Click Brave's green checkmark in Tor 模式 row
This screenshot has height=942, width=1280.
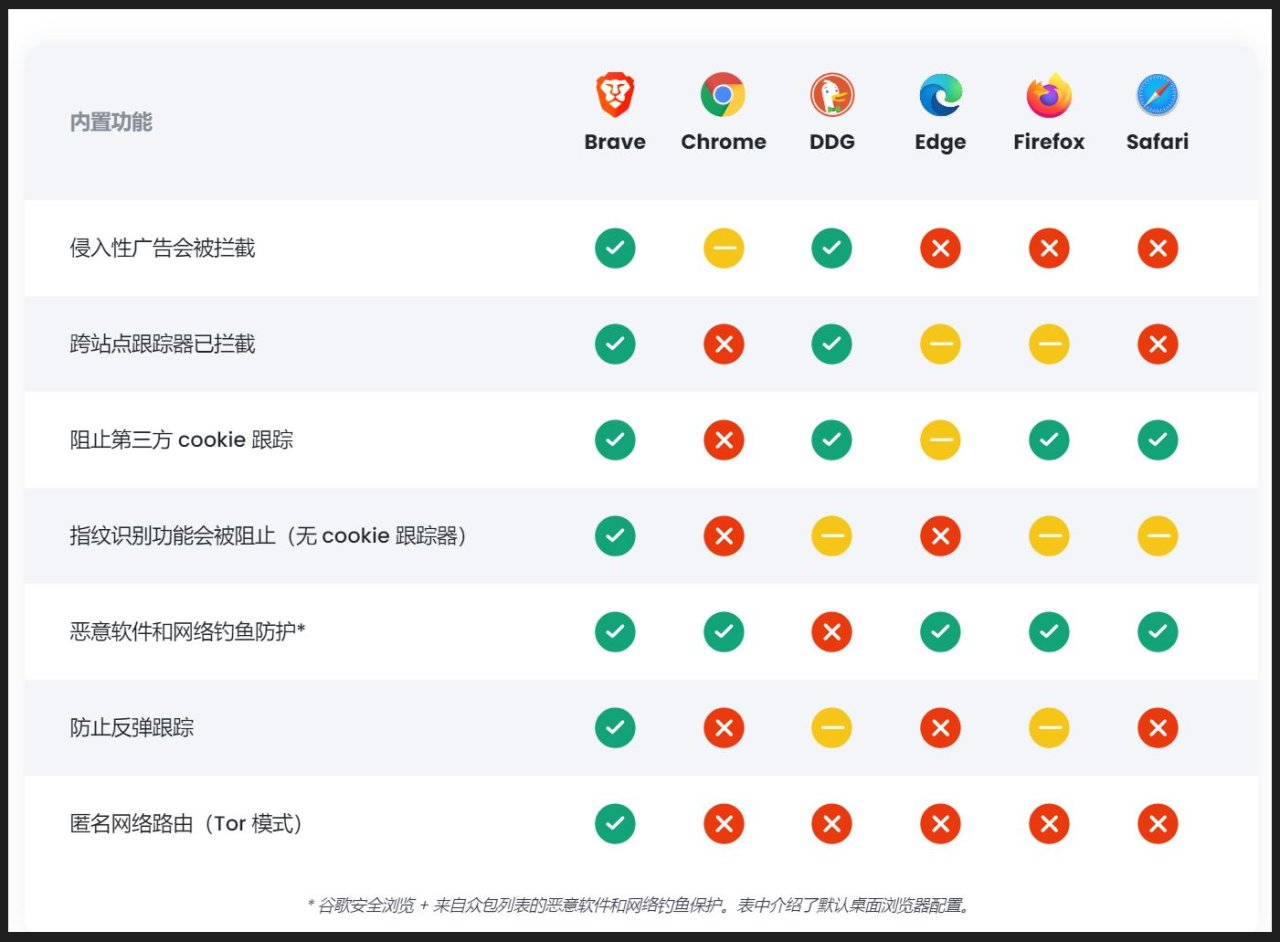coord(615,824)
